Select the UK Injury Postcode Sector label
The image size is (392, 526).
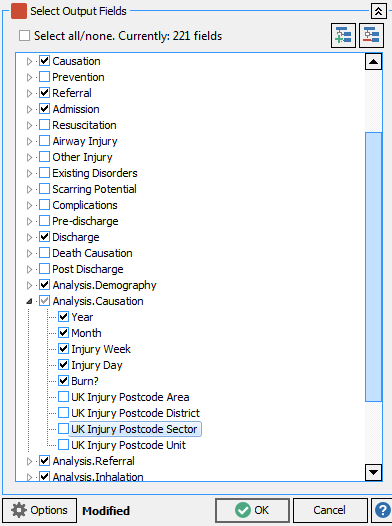coord(134,429)
